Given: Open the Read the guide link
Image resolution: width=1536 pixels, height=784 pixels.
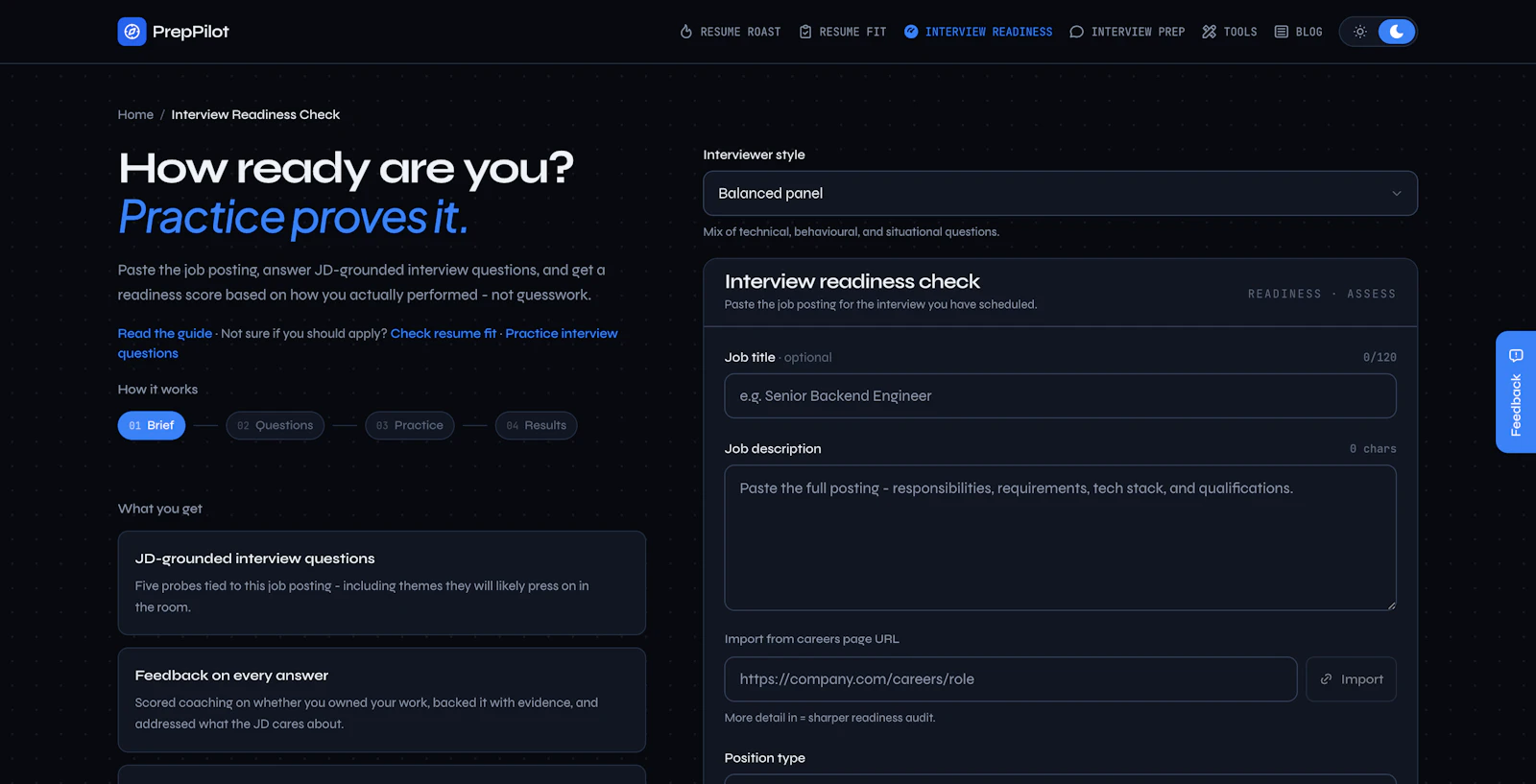Looking at the screenshot, I should (x=165, y=333).
